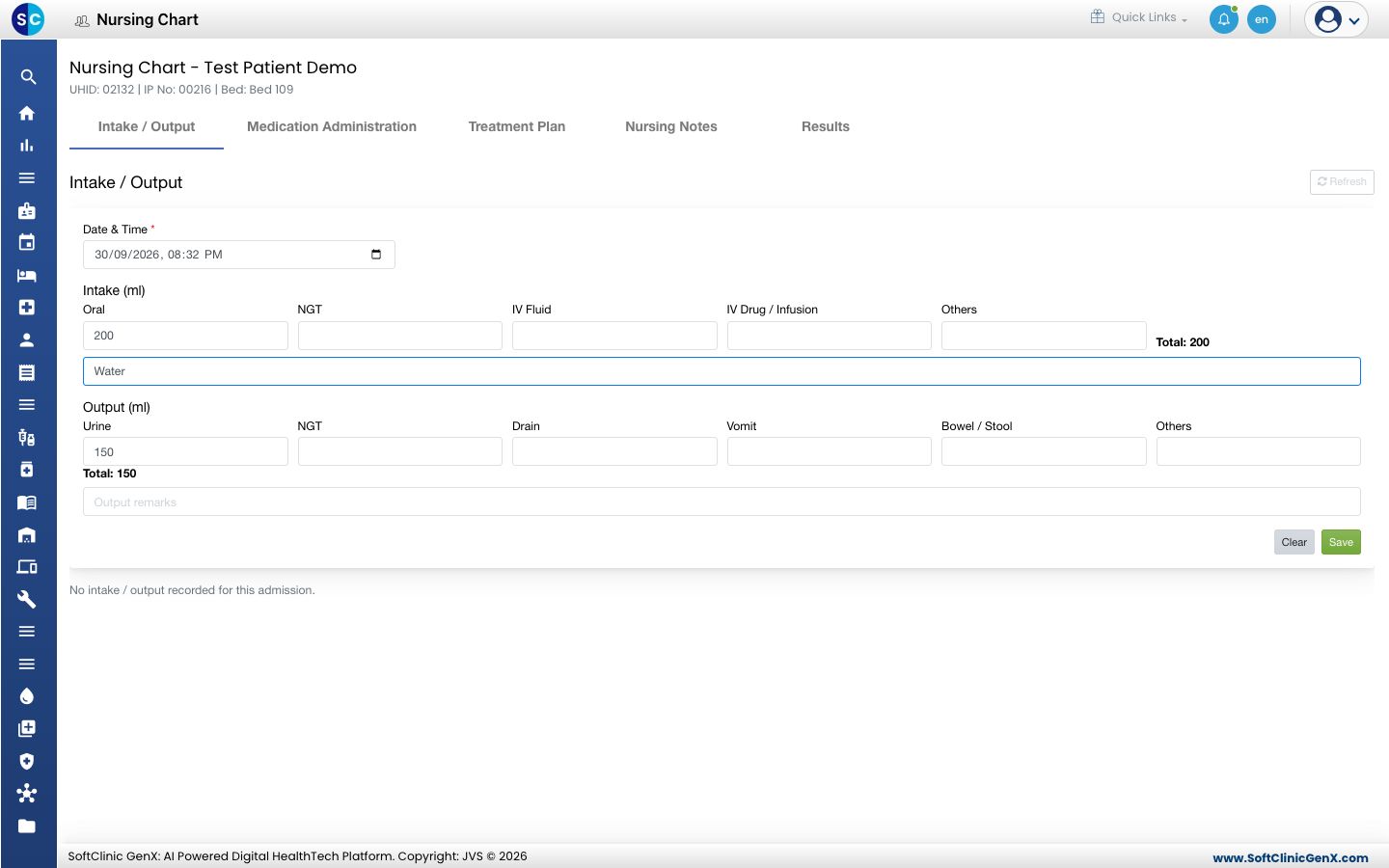Click the shield with cross sidebar icon

27,761
